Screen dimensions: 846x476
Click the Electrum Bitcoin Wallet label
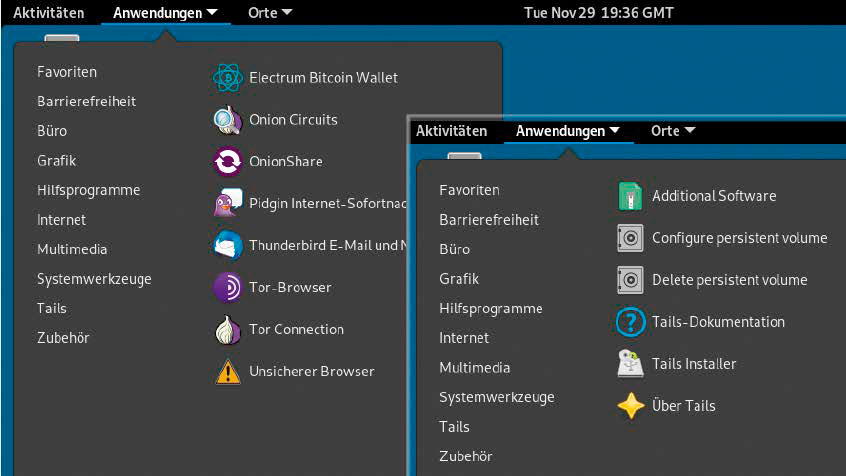point(323,78)
